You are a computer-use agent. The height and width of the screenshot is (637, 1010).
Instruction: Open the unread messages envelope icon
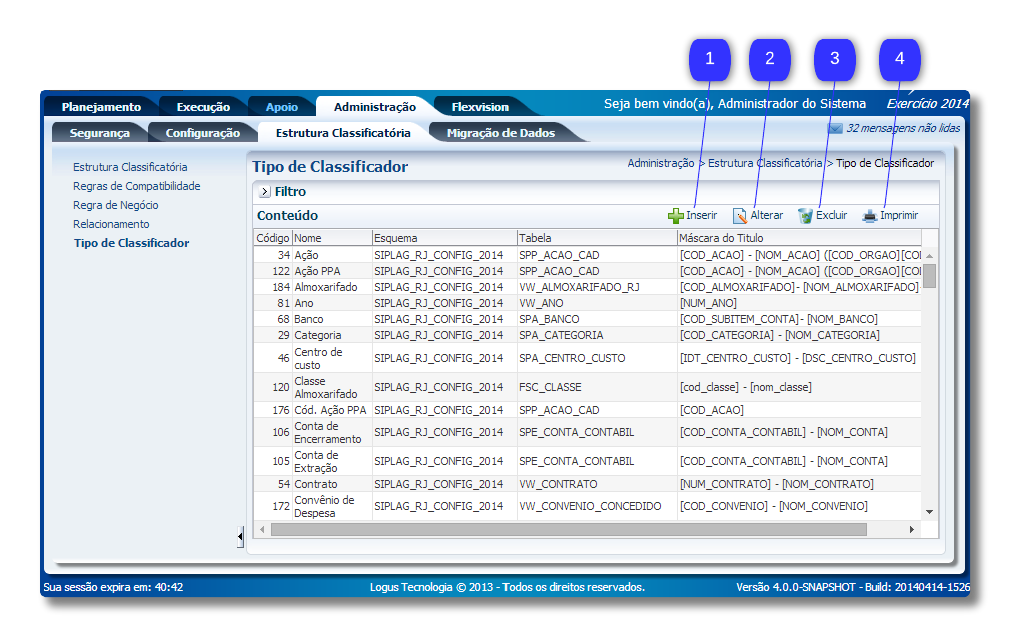click(835, 128)
